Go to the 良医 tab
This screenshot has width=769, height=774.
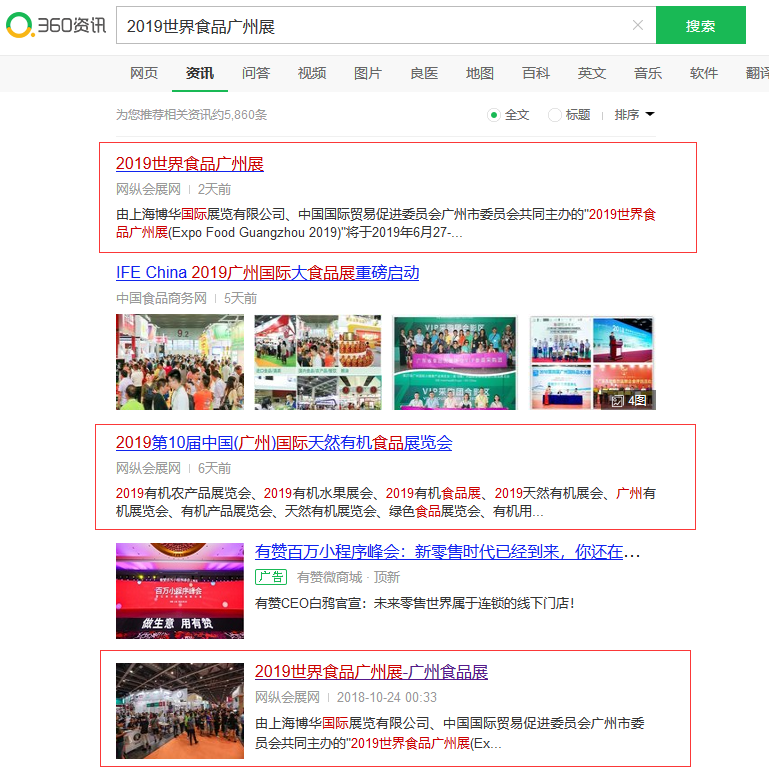(423, 73)
